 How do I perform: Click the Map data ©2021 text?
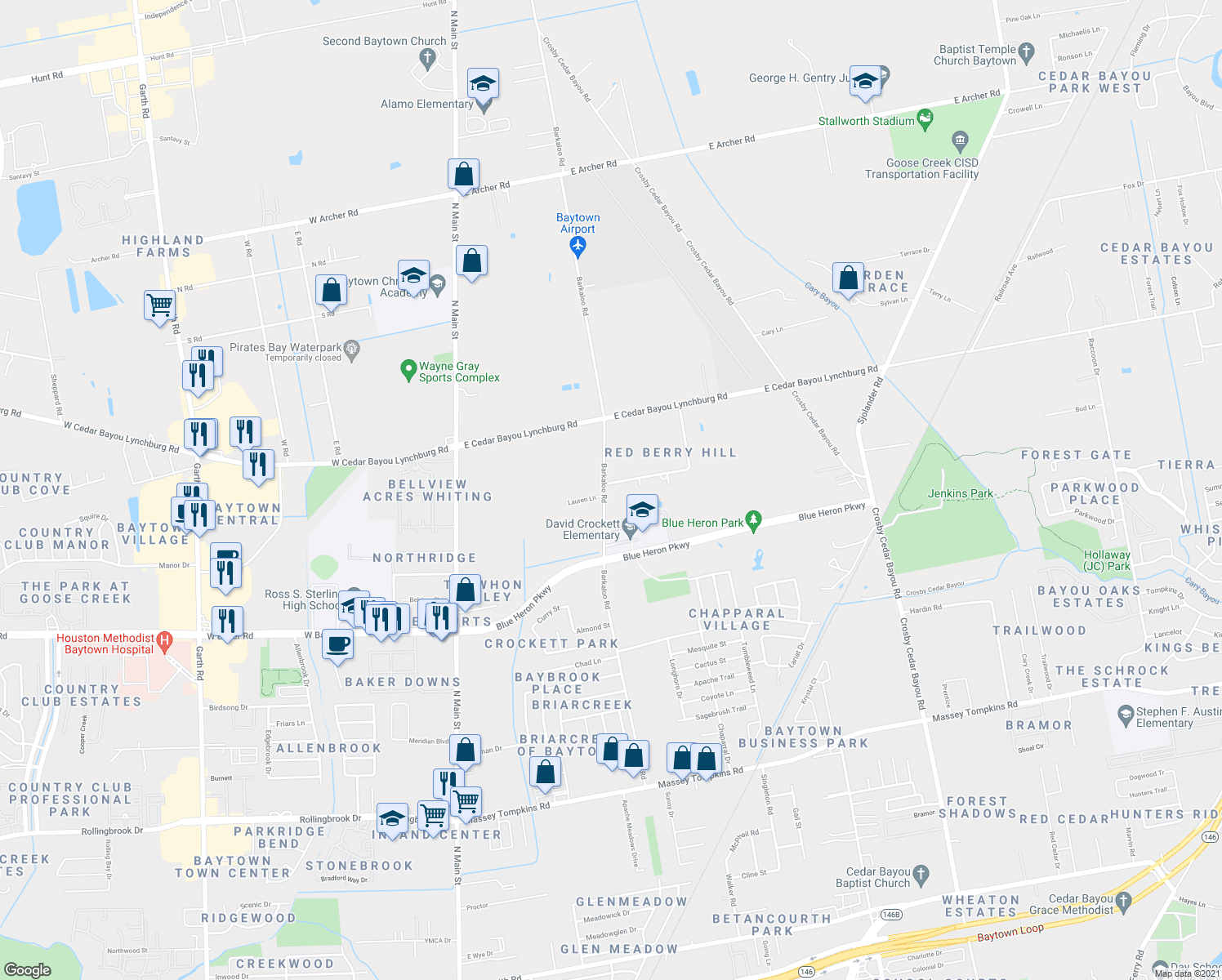coord(1187,973)
